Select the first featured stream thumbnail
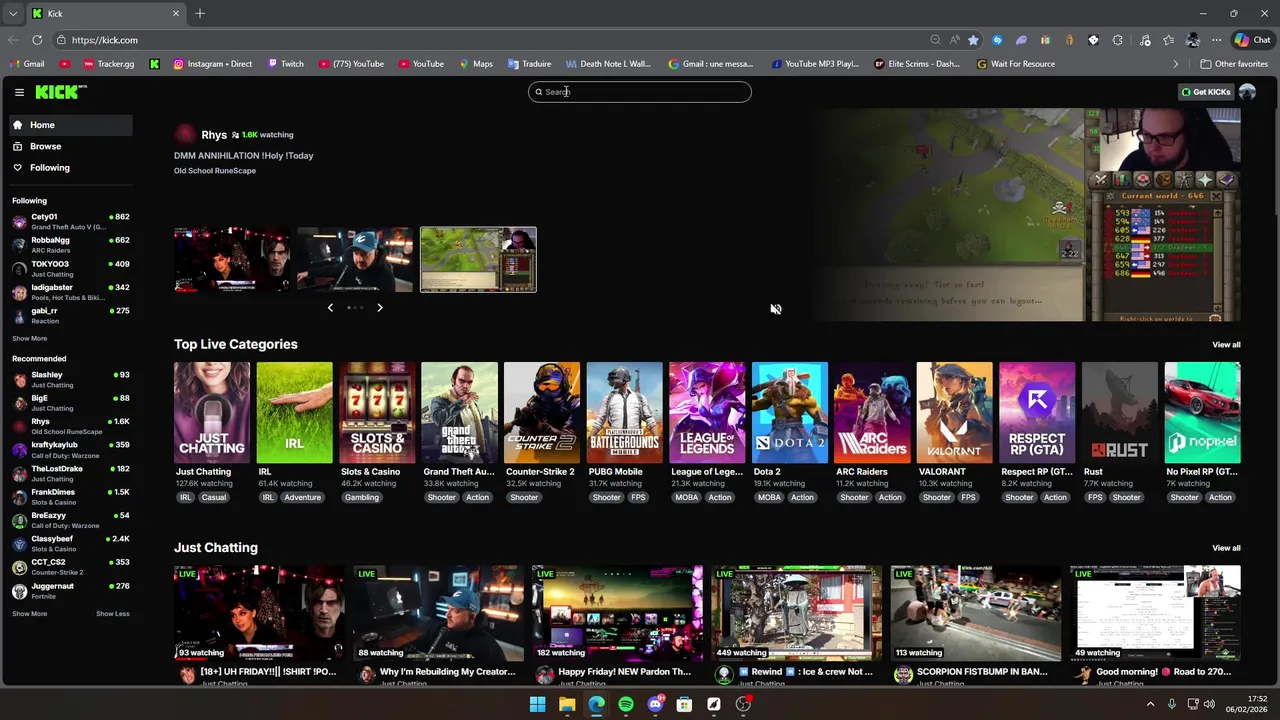The height and width of the screenshot is (720, 1280). pyautogui.click(x=232, y=260)
